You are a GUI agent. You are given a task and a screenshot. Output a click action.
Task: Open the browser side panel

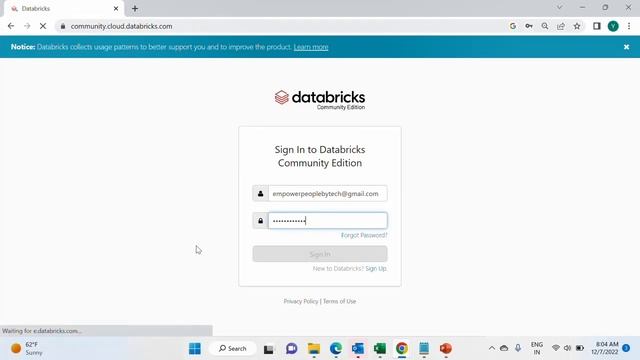click(x=597, y=26)
